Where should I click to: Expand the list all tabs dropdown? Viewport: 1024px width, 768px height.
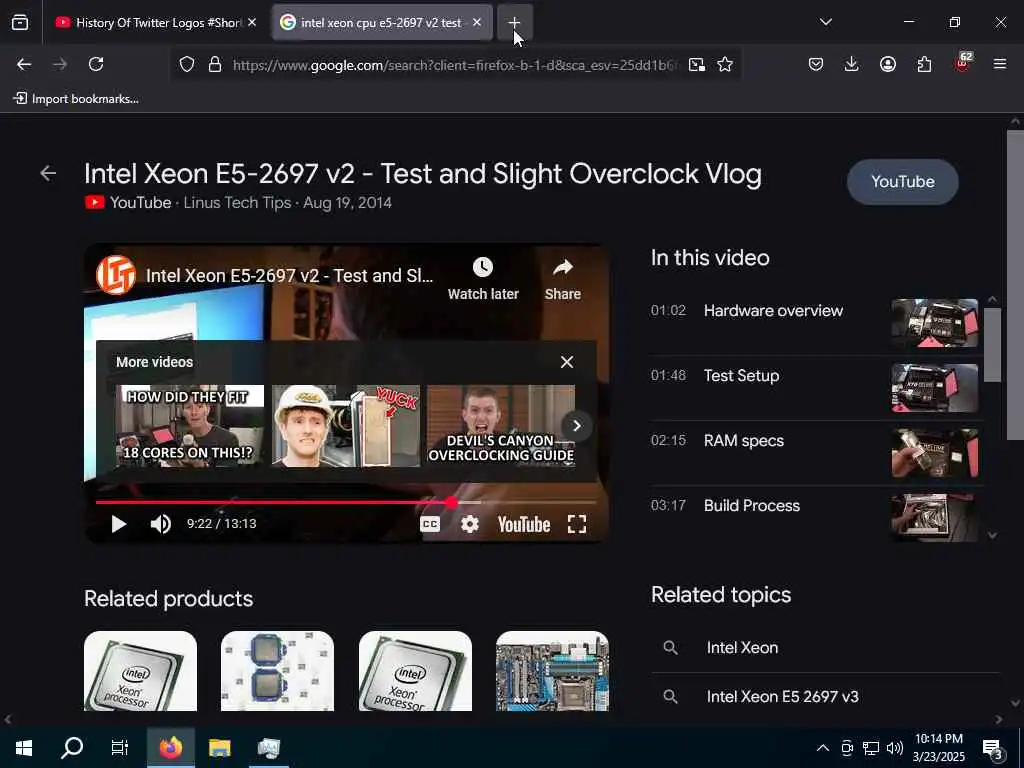coord(825,22)
